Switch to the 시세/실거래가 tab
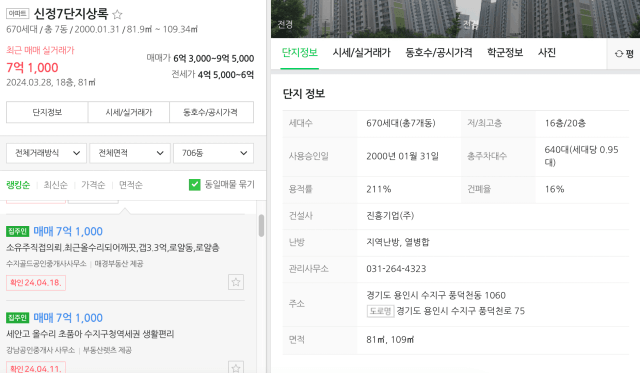 361,53
